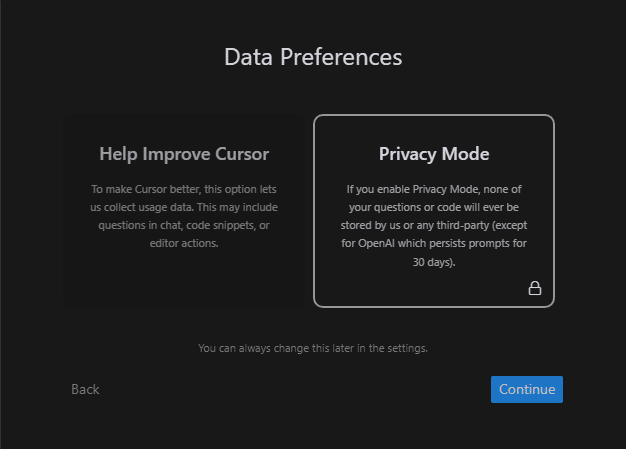Click "your questions or code will ever be" line
This screenshot has height=449, width=626.
click(434, 207)
